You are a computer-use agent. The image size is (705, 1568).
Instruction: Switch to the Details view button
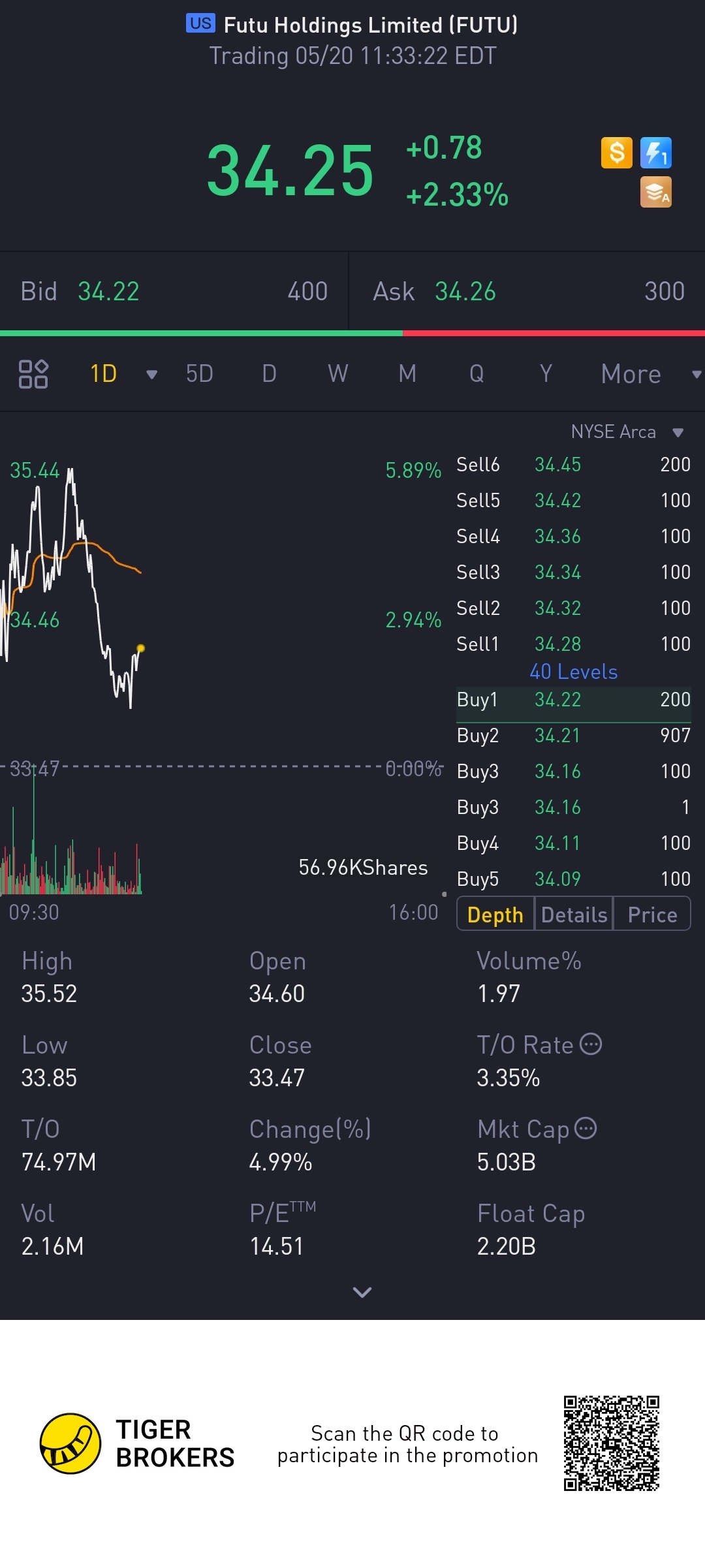click(x=574, y=914)
